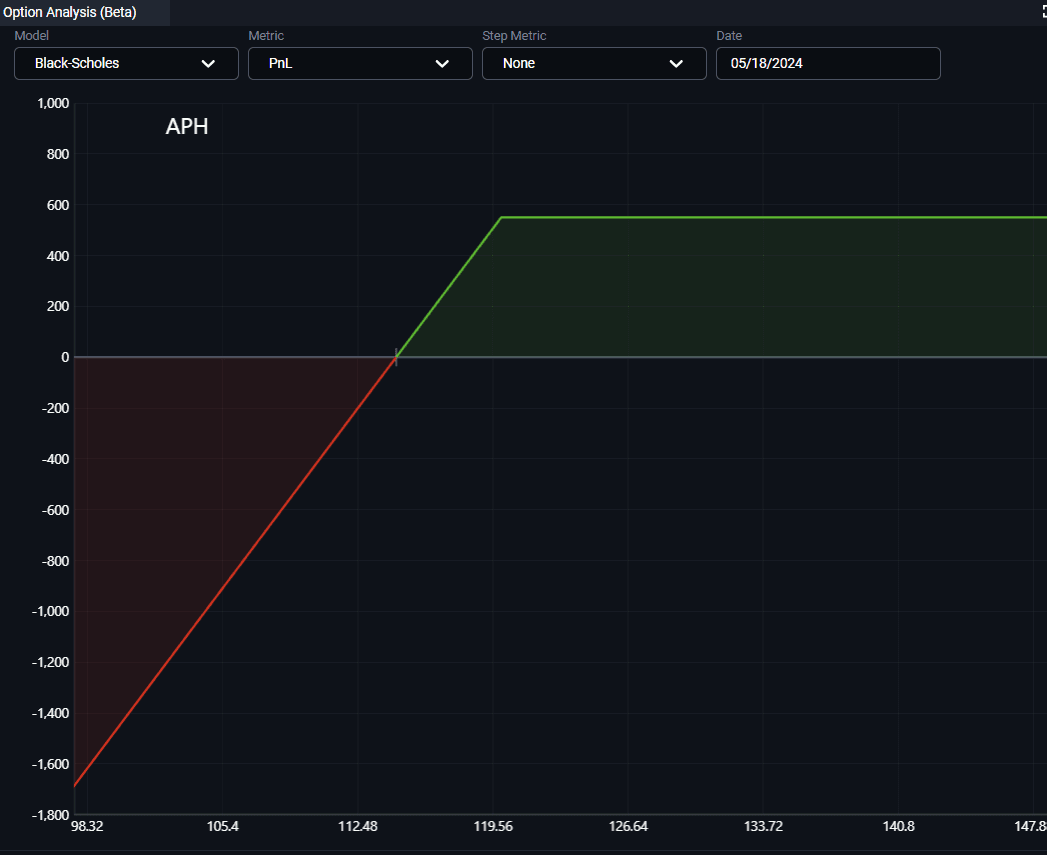1047x855 pixels.
Task: Click the y-axis label 800
Action: (x=58, y=154)
